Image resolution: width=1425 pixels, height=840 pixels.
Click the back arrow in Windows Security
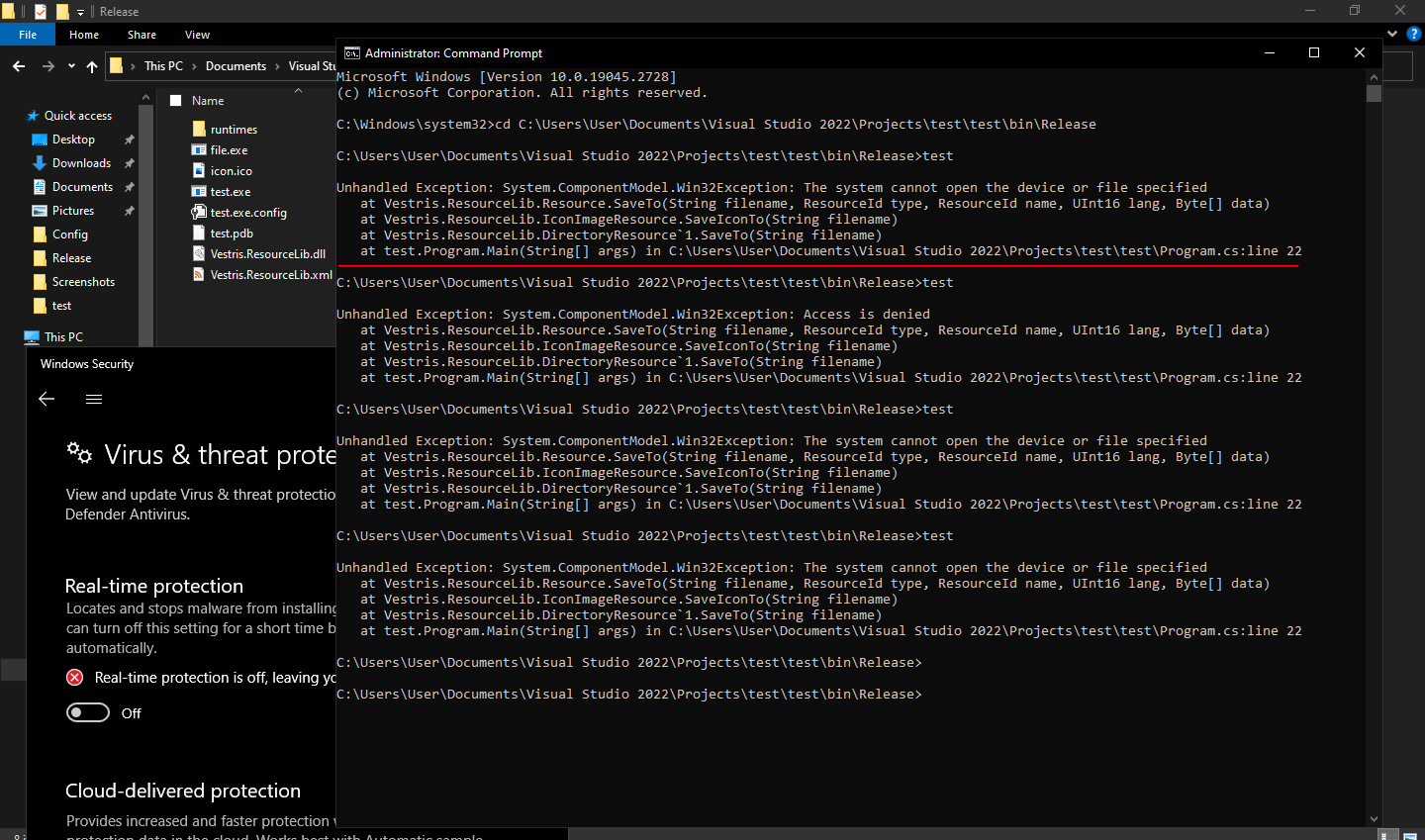46,399
